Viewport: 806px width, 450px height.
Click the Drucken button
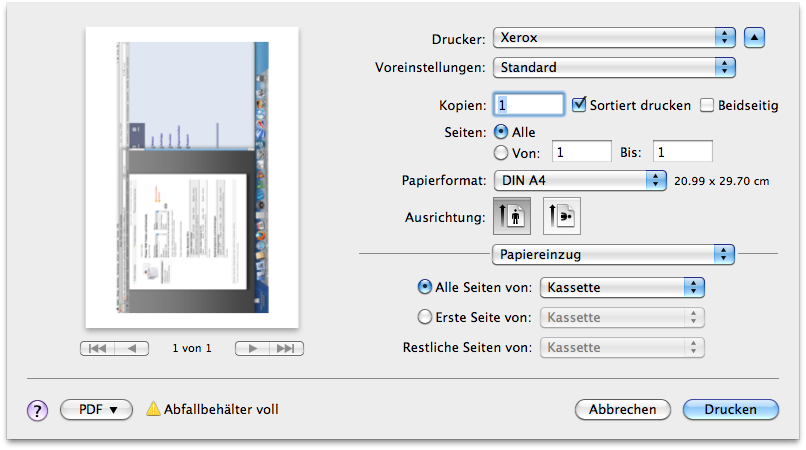click(730, 409)
